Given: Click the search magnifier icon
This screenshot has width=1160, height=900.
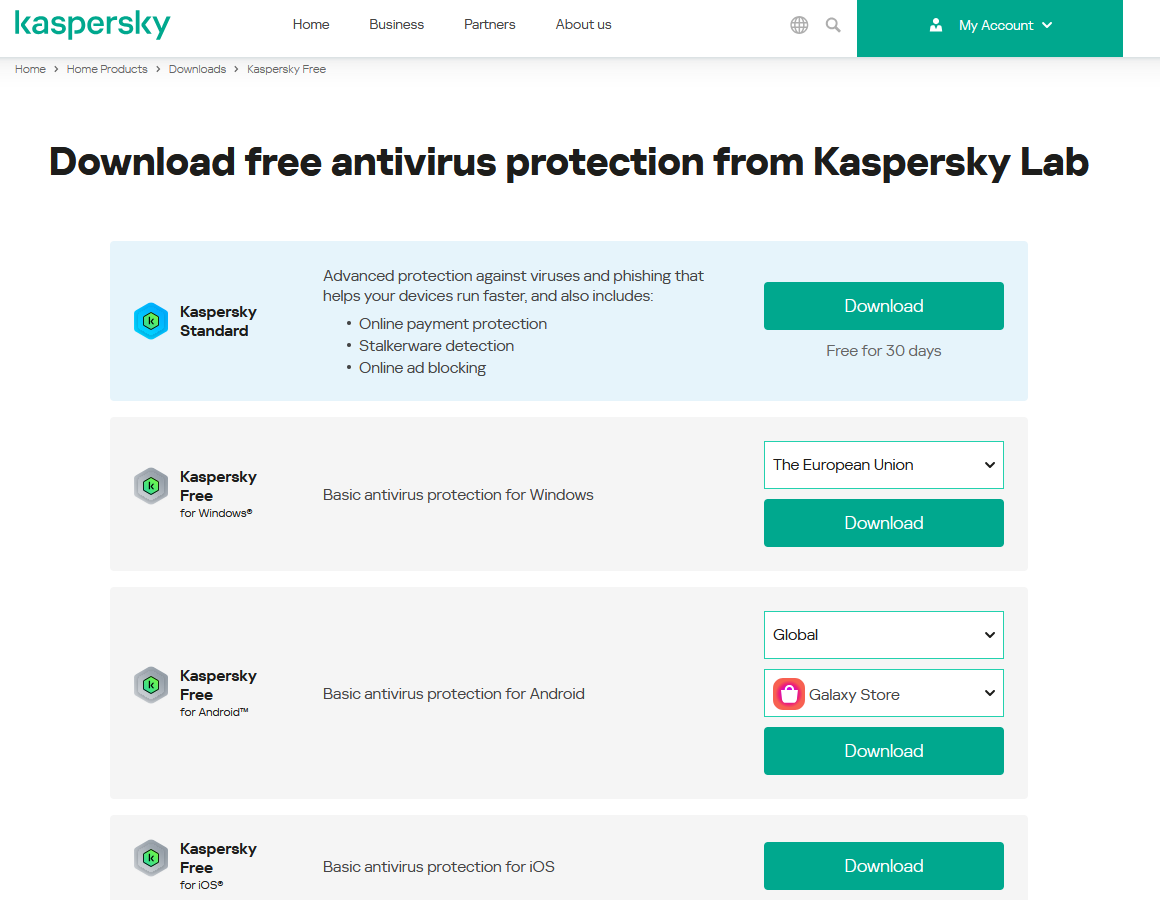Looking at the screenshot, I should 833,25.
